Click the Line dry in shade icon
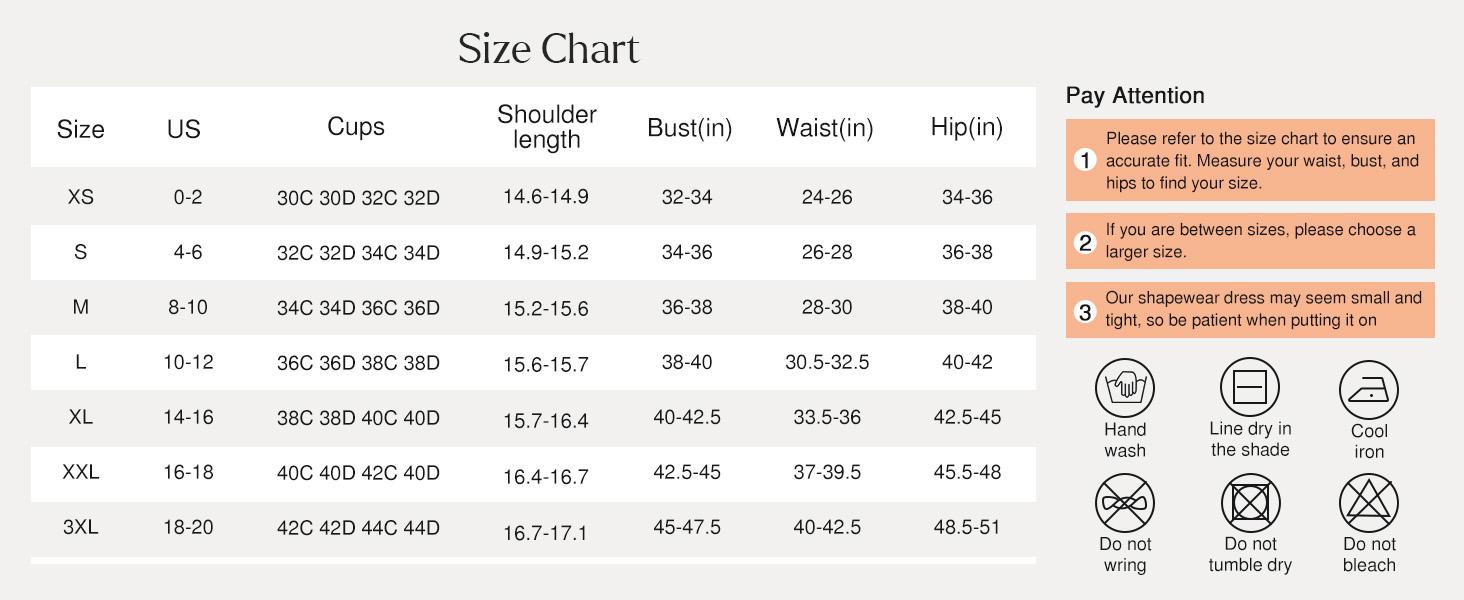Viewport: 1464px width, 600px height. click(1250, 387)
